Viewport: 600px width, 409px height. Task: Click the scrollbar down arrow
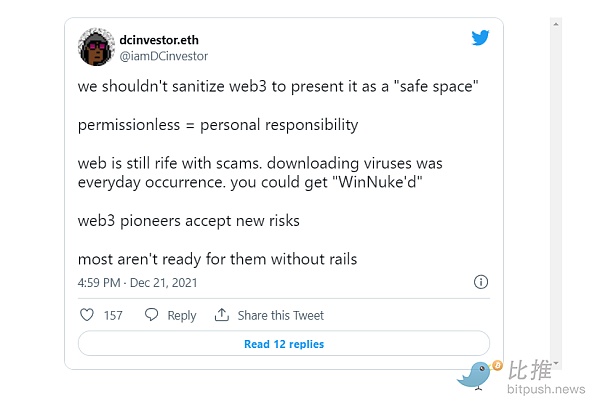(556, 362)
